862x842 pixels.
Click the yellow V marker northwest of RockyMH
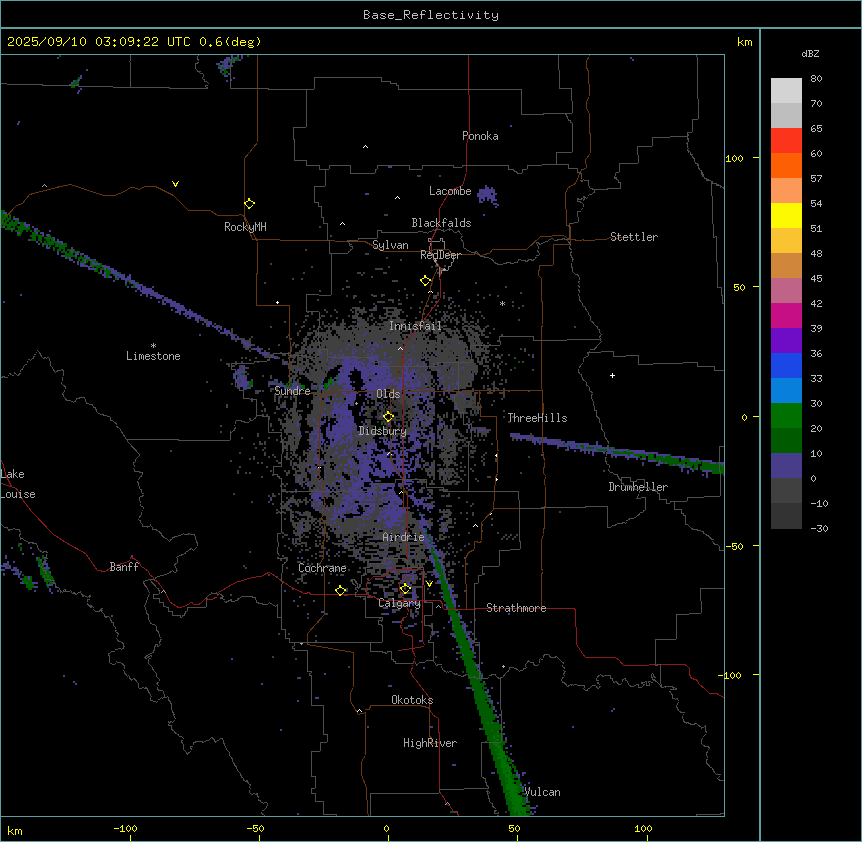point(175,184)
